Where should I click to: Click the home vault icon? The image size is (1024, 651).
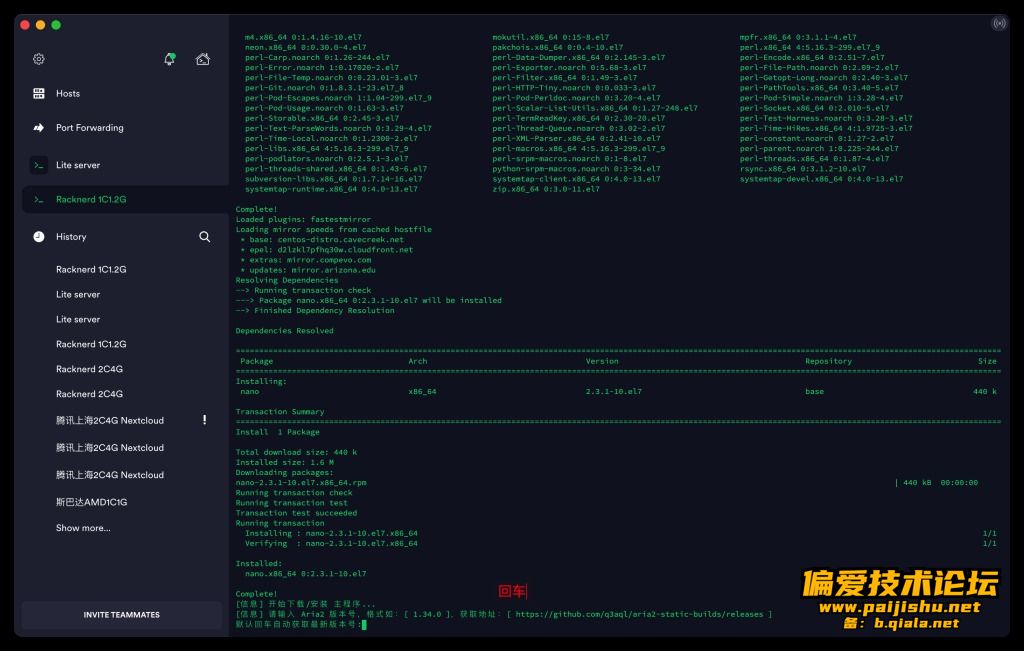(x=202, y=59)
